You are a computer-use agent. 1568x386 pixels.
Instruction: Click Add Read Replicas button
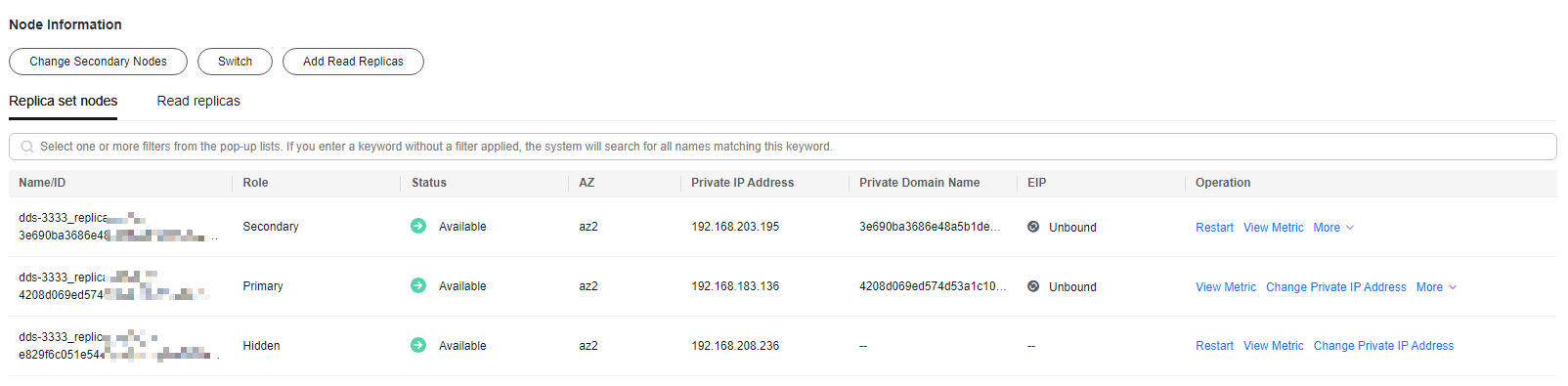(353, 62)
